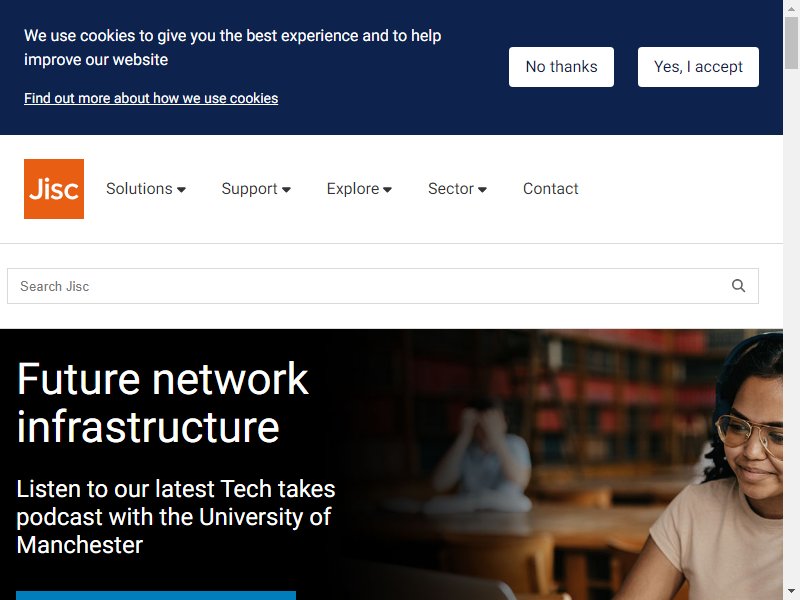
Task: Click the Solutions dropdown caret icon
Action: point(181,190)
